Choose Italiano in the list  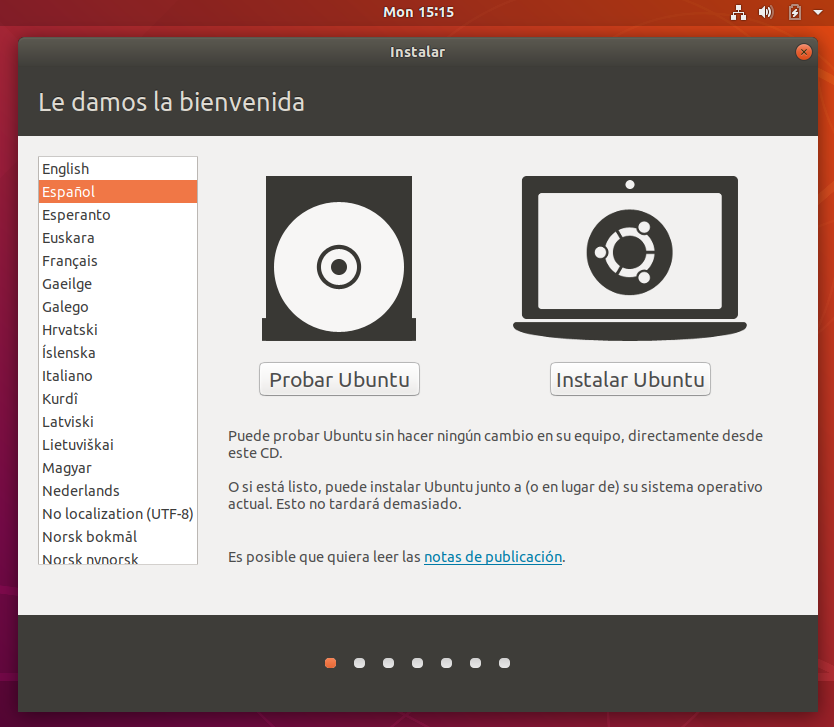pos(118,375)
